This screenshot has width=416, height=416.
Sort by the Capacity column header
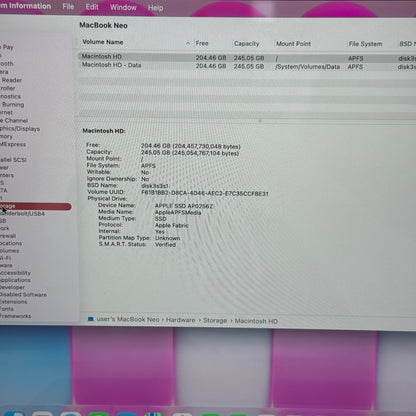(x=246, y=44)
